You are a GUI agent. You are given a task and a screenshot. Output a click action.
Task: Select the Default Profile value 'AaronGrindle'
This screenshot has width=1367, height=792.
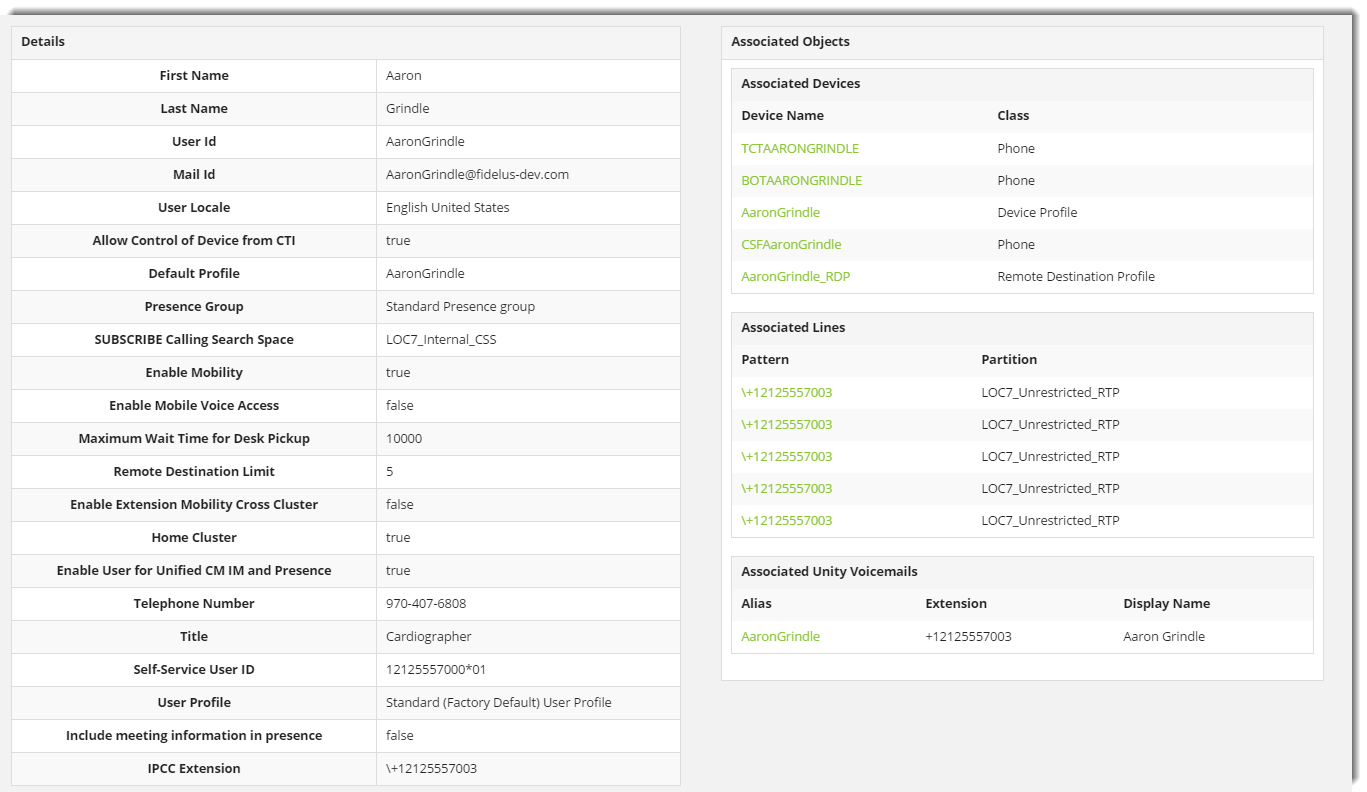point(425,273)
